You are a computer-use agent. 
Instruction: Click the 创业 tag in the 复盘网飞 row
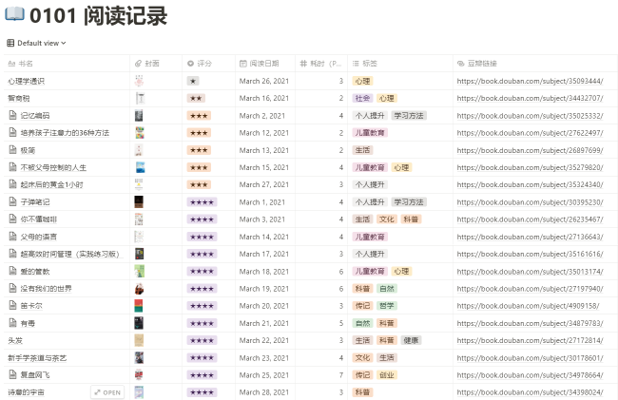387,375
